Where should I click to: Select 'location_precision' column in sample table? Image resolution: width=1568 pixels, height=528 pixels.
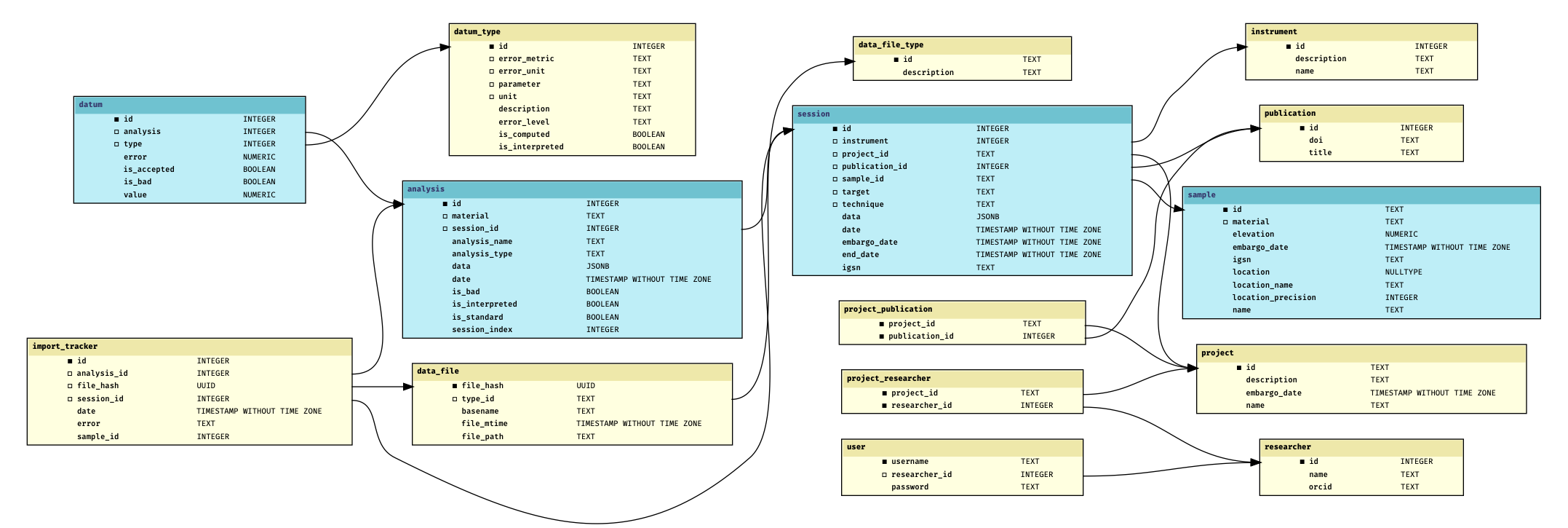click(1274, 298)
